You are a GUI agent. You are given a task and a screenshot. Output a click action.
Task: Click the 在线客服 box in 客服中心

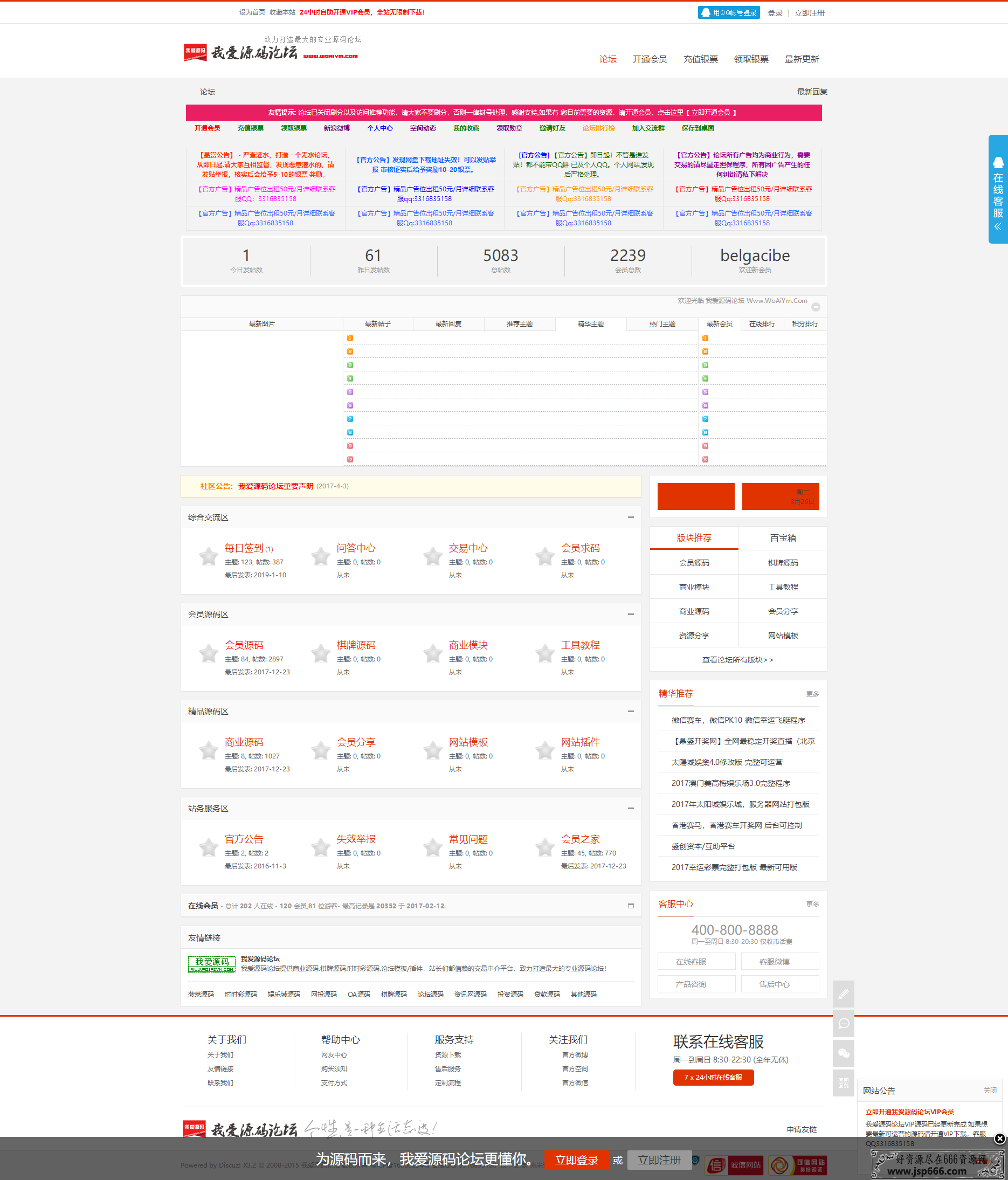(x=696, y=961)
